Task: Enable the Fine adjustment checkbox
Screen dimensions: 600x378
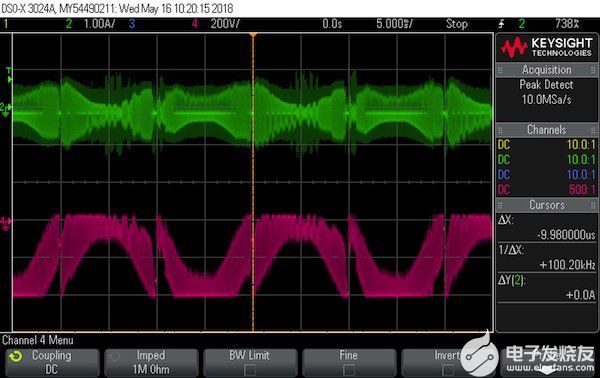Action: [349, 370]
